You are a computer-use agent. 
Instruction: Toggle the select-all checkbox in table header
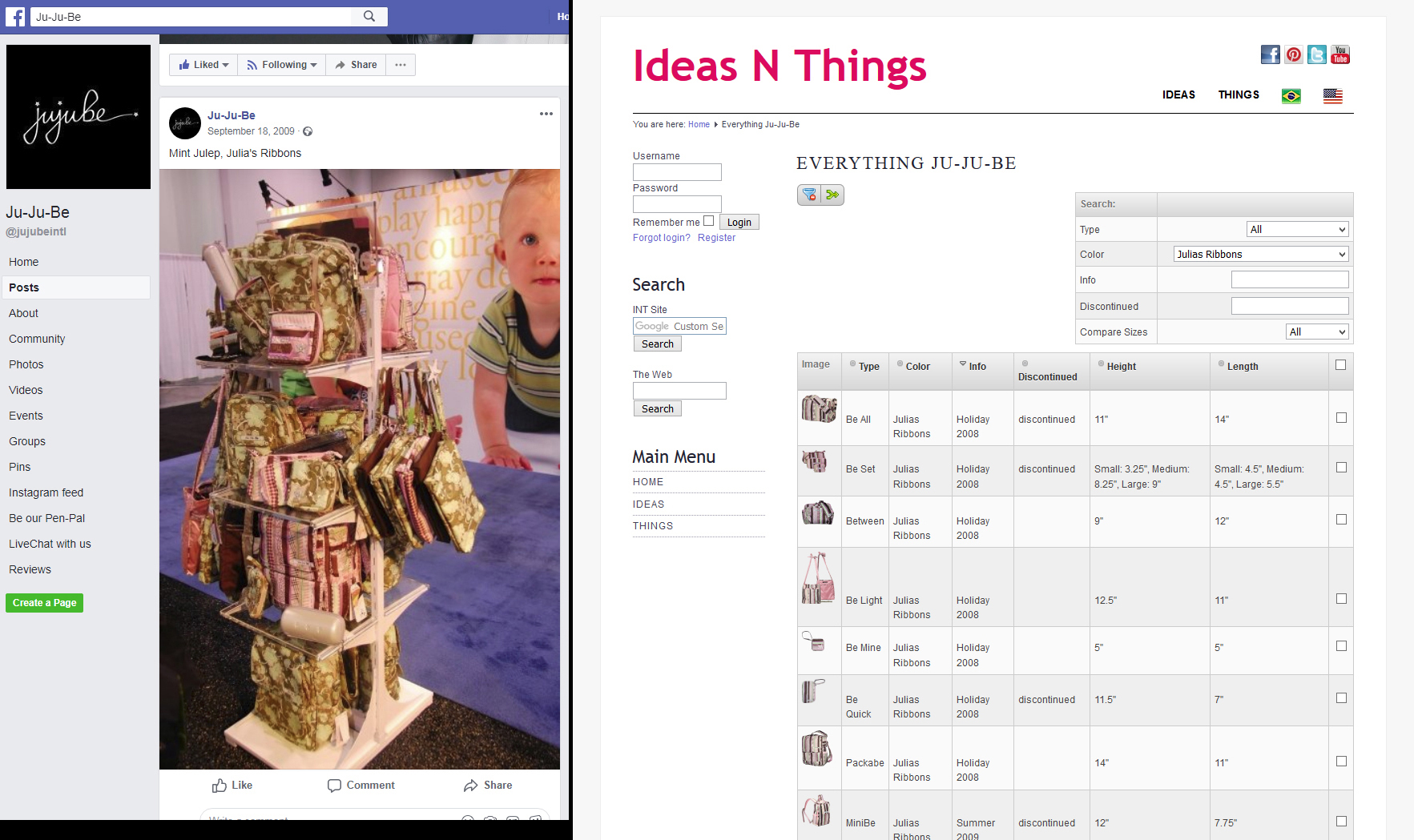pos(1341,365)
